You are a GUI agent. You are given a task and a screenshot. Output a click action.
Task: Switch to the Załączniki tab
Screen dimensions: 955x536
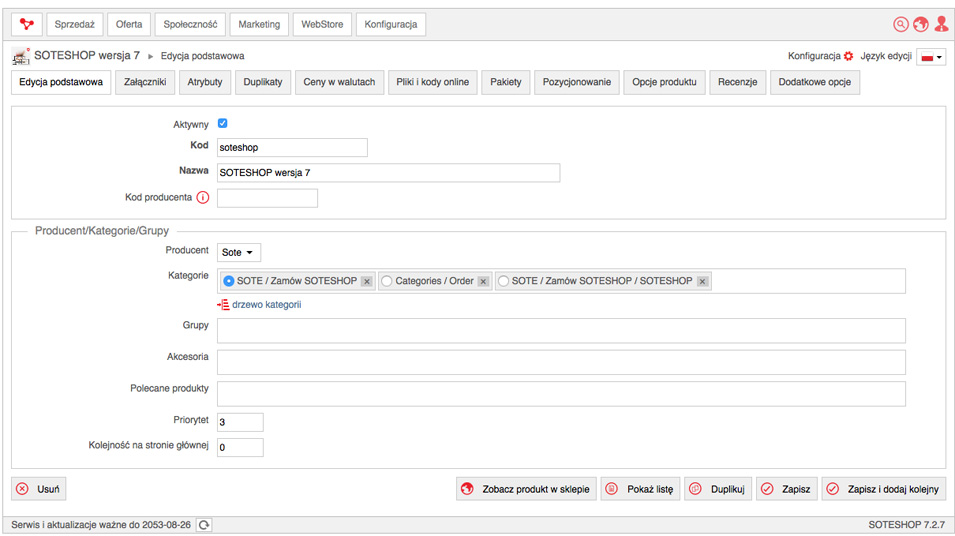145,82
